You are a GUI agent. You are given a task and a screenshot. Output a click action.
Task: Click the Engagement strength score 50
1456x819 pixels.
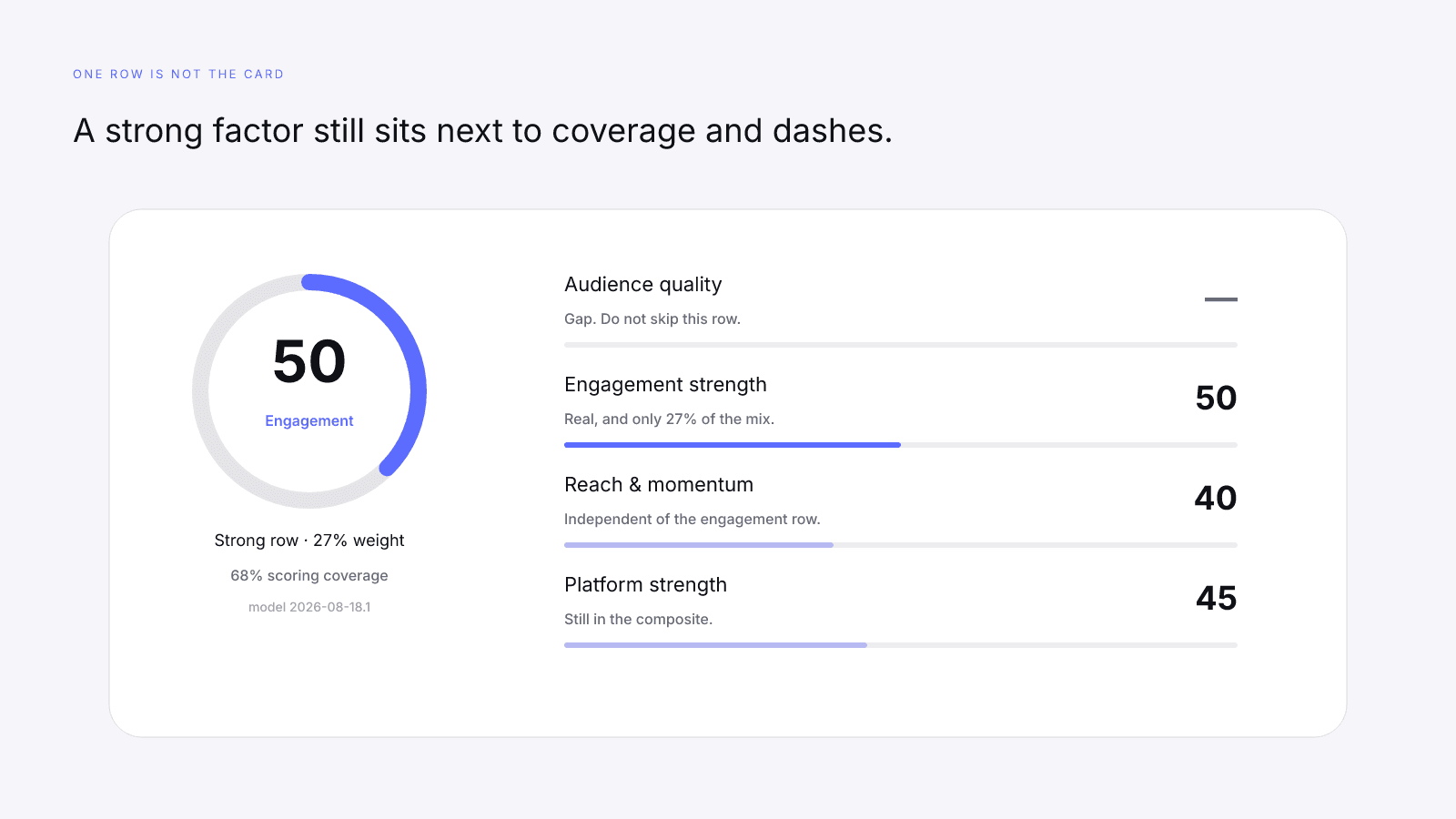coord(1216,399)
